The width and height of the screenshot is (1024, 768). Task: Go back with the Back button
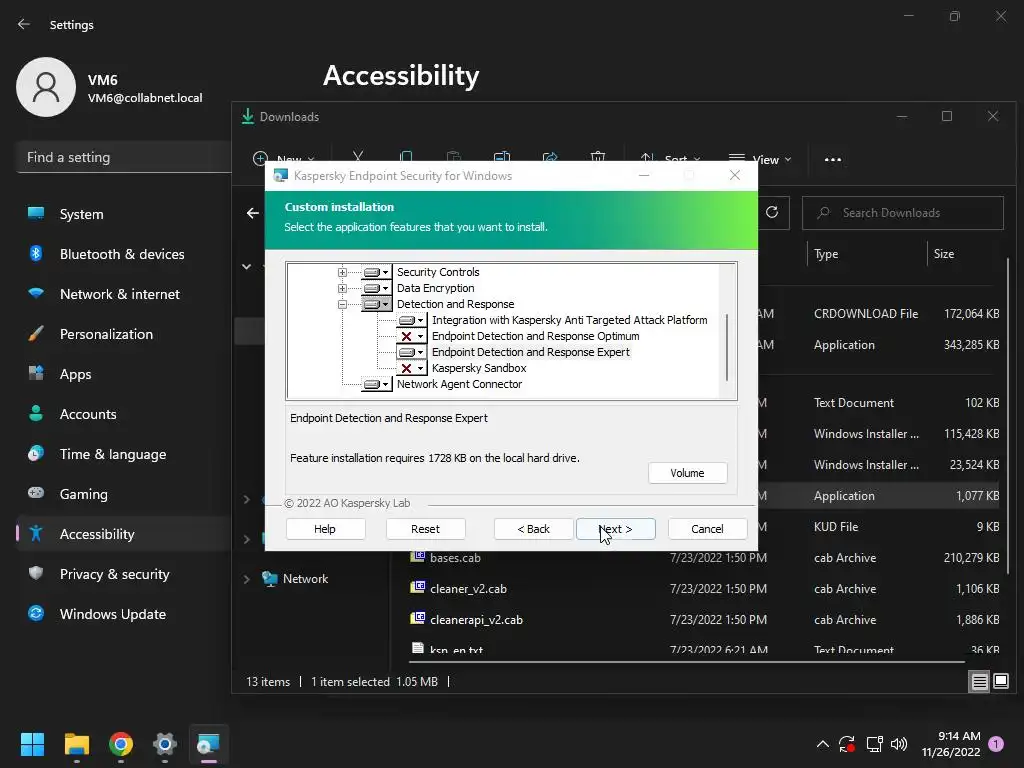pyautogui.click(x=534, y=529)
